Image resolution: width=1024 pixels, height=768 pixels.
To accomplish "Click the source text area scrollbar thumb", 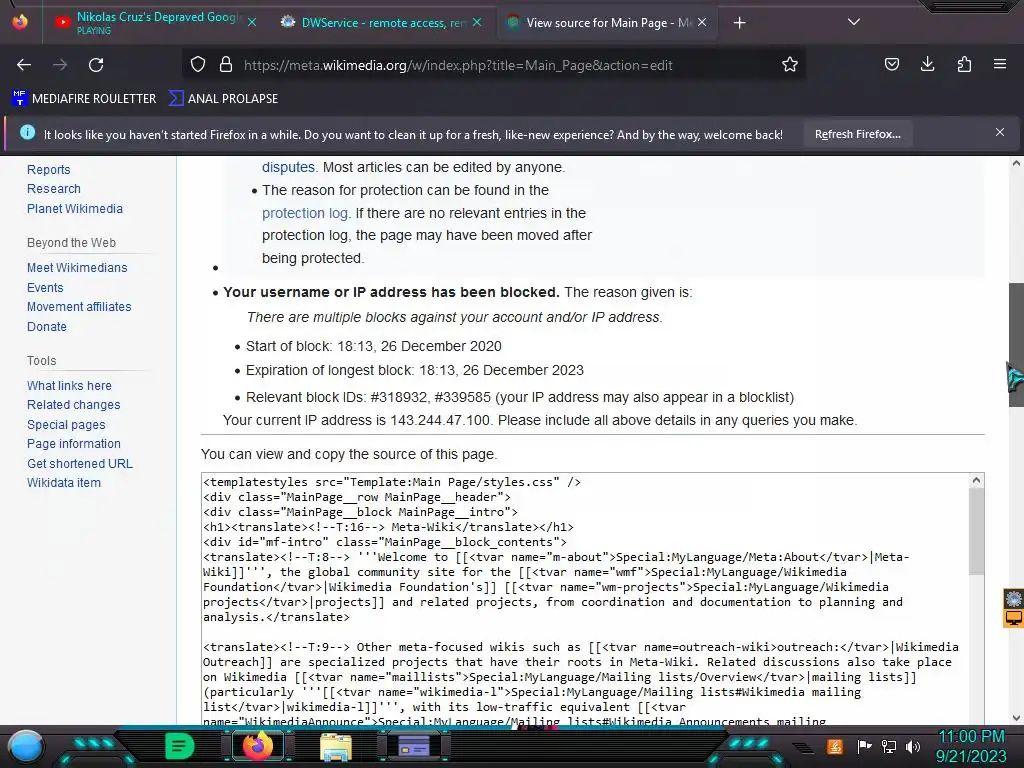I will pos(976,531).
